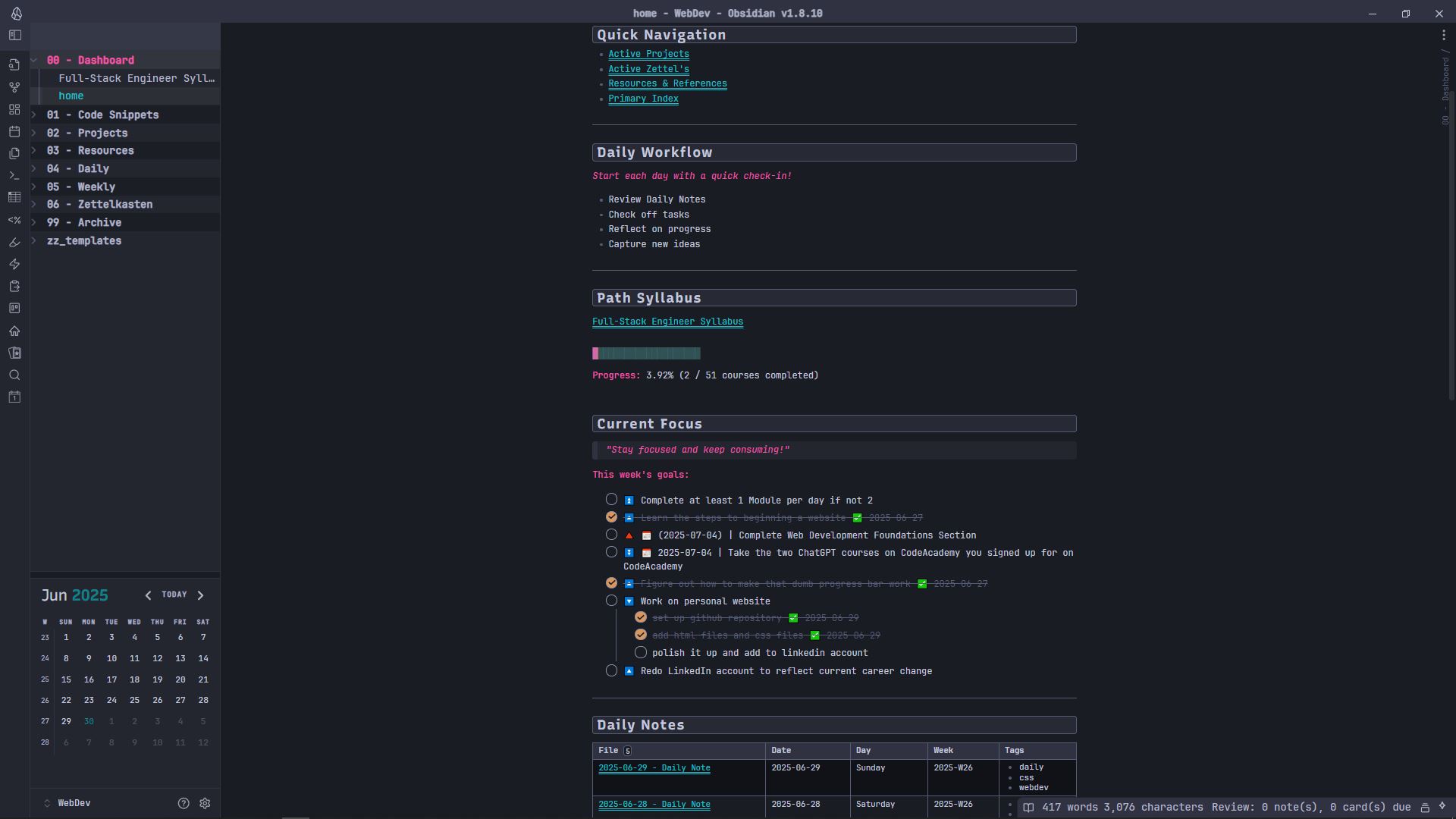
Task: Check 'Complete Web Development Foundations Section' task
Action: coord(611,534)
